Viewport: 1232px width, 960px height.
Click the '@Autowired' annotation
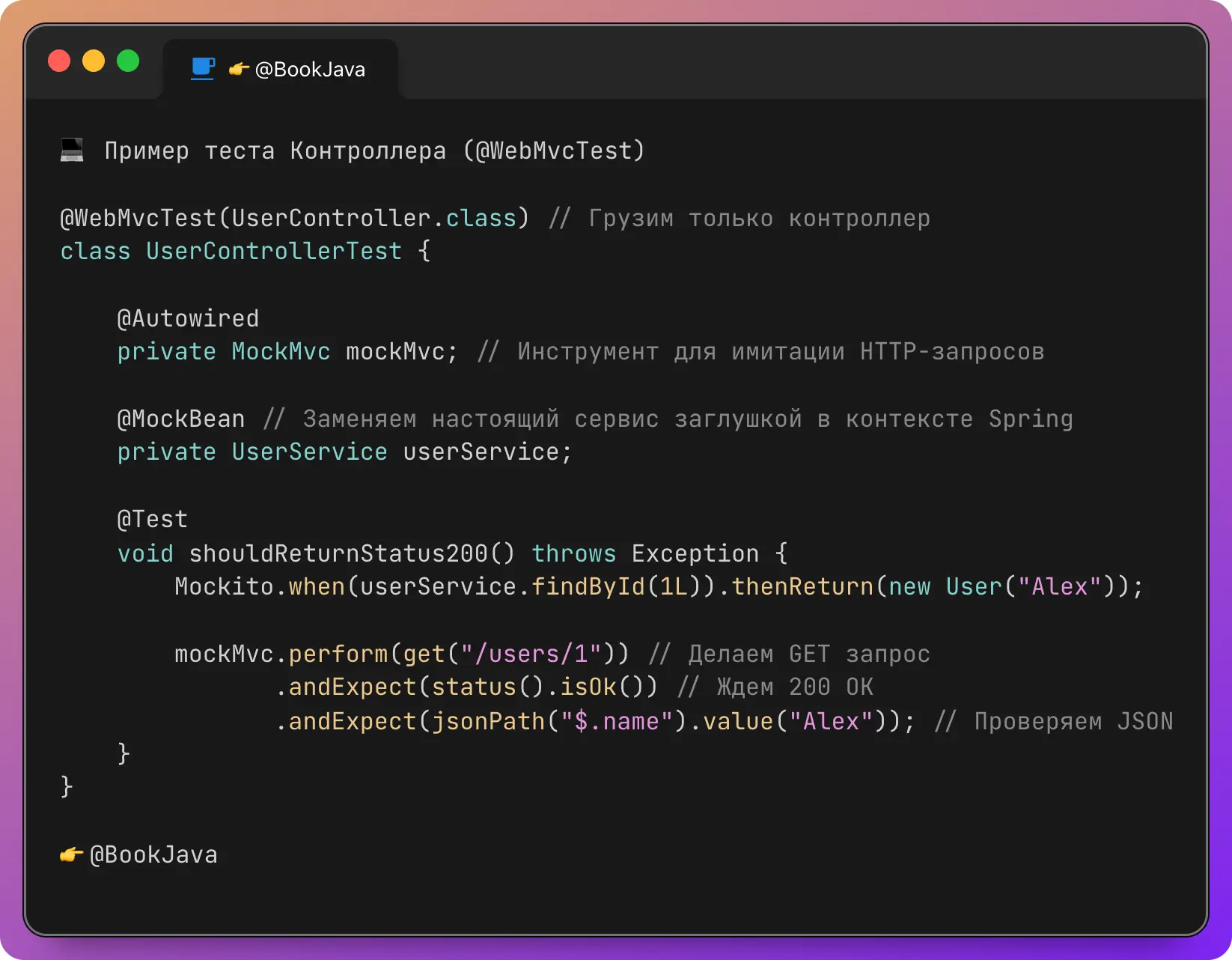tap(188, 318)
